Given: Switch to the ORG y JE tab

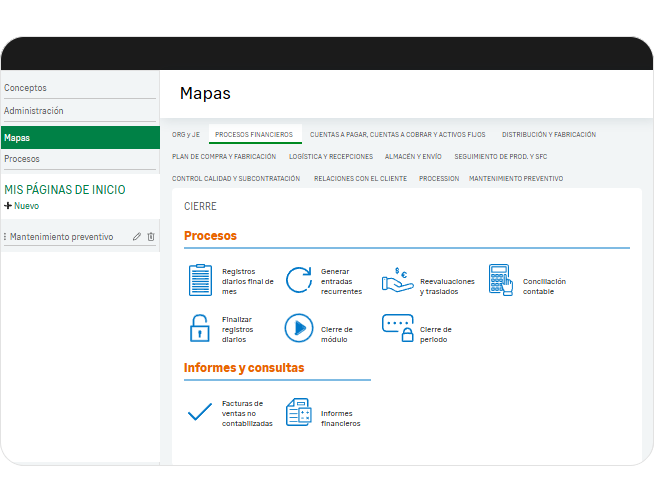Looking at the screenshot, I should pos(185,134).
